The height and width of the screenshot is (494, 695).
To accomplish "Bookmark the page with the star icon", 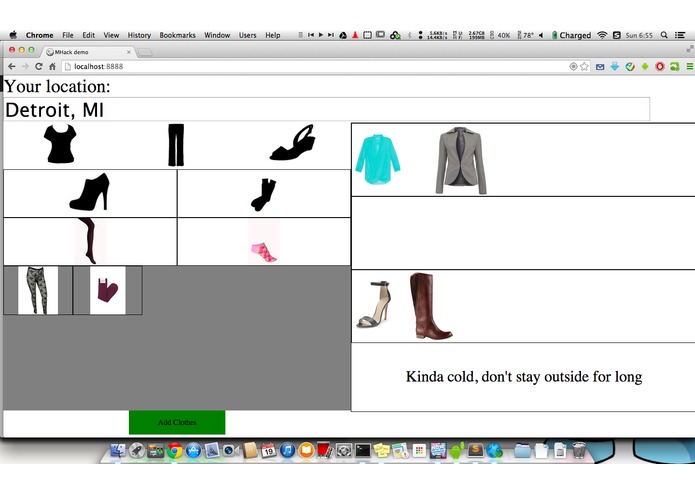I will [x=585, y=66].
